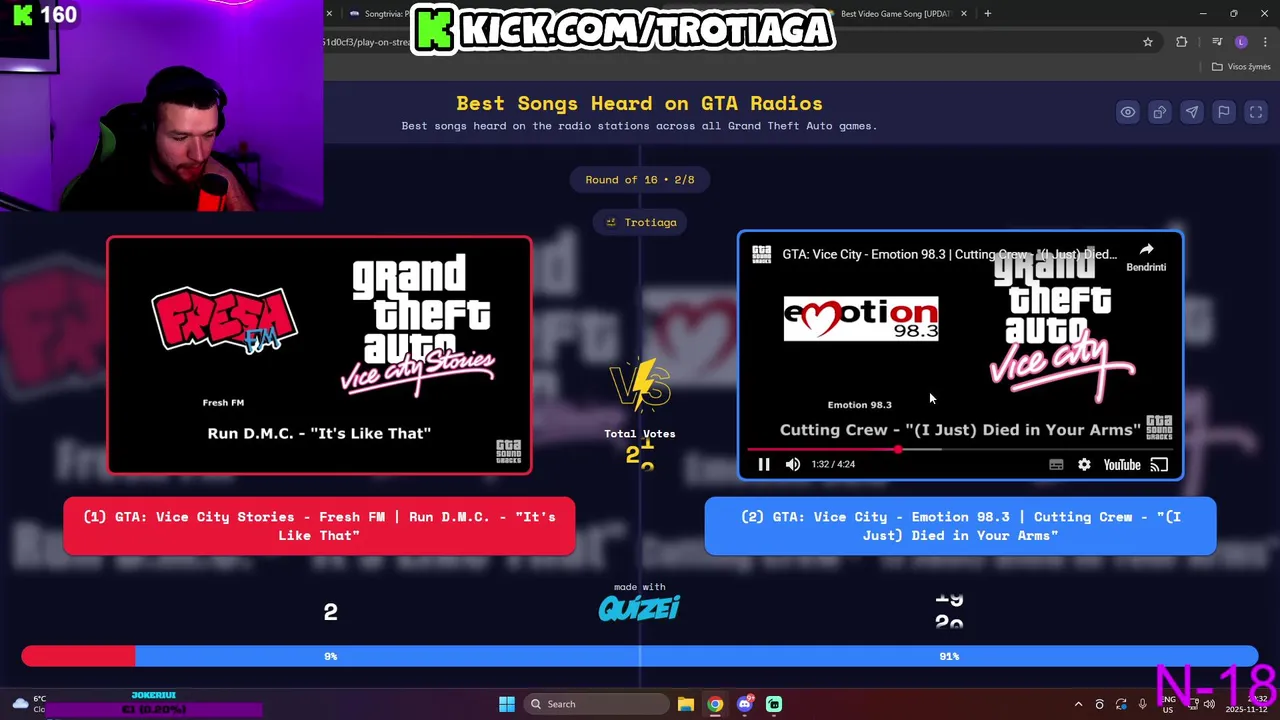
Task: Toggle subtitles in the YouTube player
Action: pos(1056,464)
